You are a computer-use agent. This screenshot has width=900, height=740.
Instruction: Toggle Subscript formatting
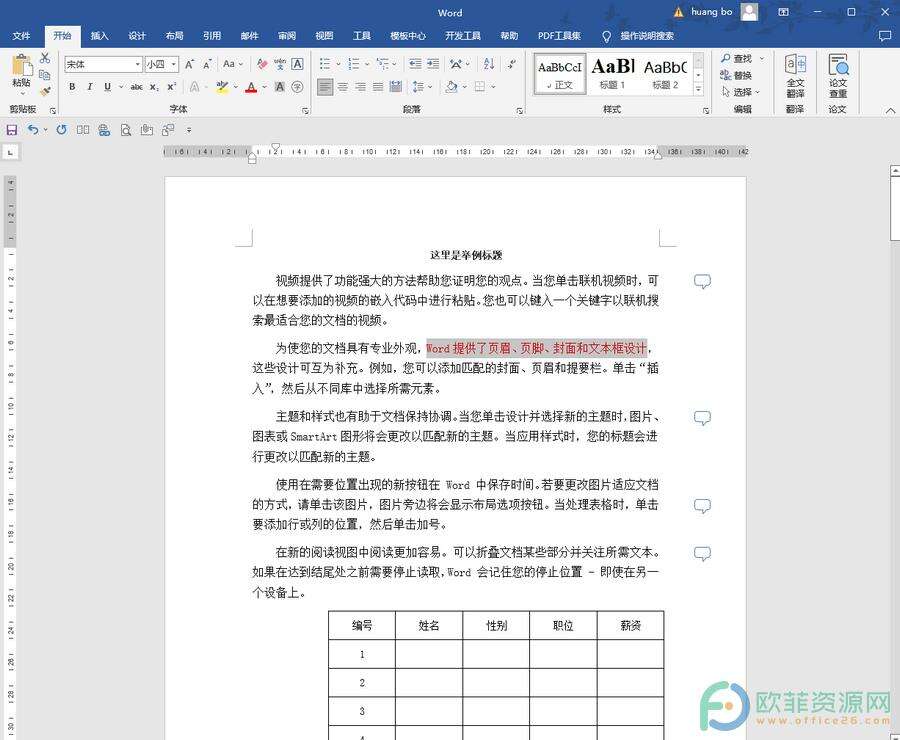154,87
